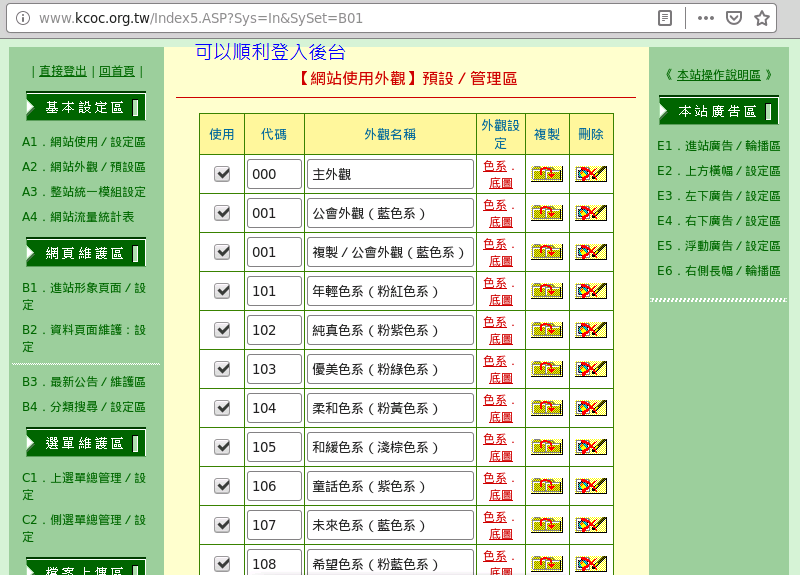Delete appearance 105 和緩色系
This screenshot has width=800, height=575.
(x=591, y=447)
